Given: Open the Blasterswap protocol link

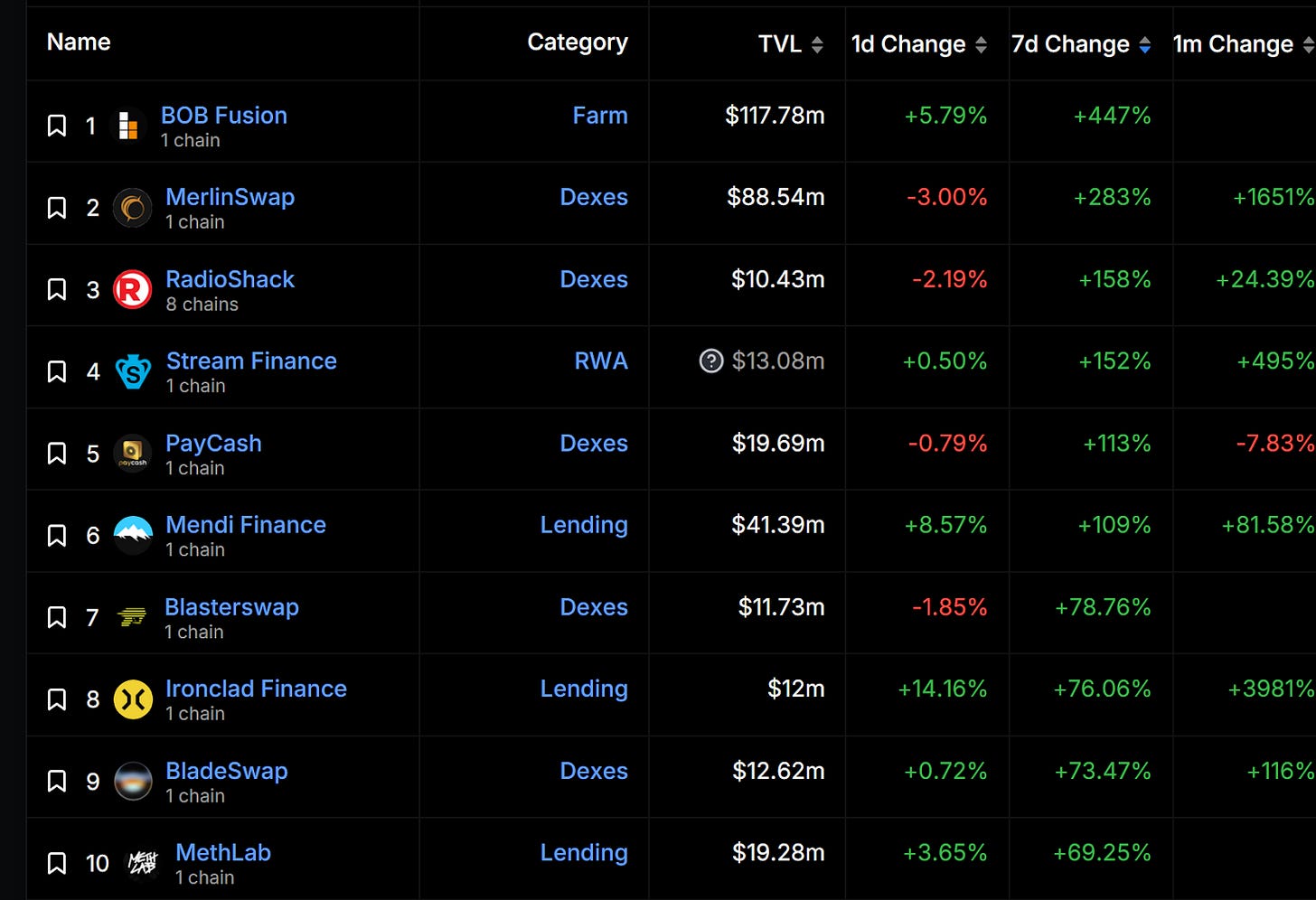Looking at the screenshot, I should point(231,607).
